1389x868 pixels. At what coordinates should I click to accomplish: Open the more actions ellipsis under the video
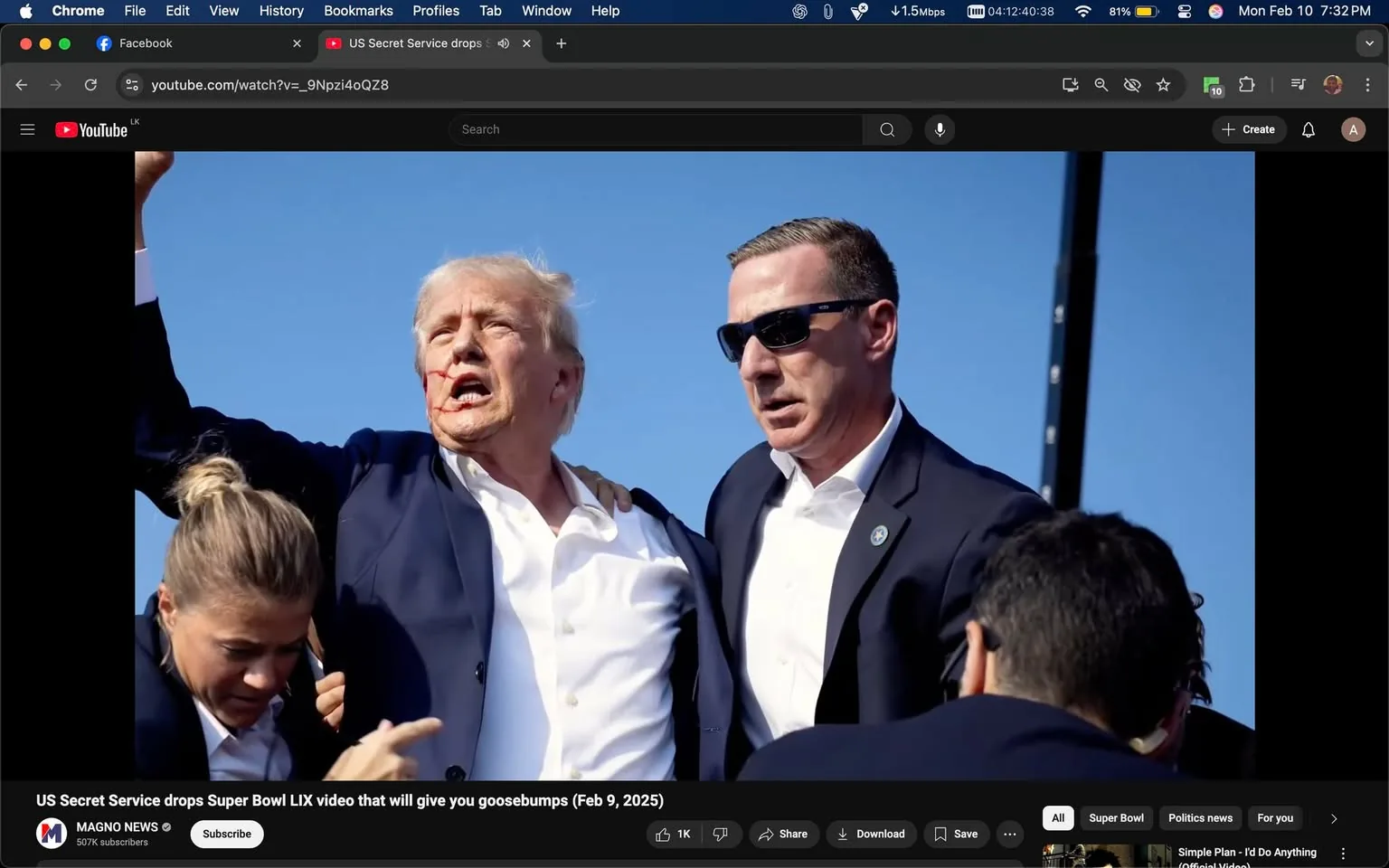pyautogui.click(x=1009, y=834)
